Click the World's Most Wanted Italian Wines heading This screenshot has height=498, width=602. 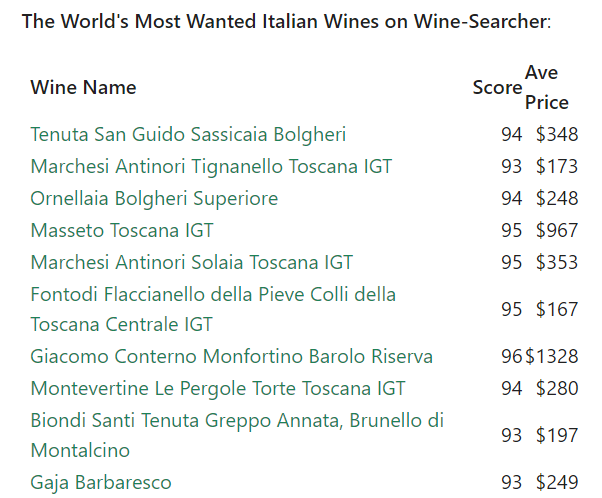[286, 21]
